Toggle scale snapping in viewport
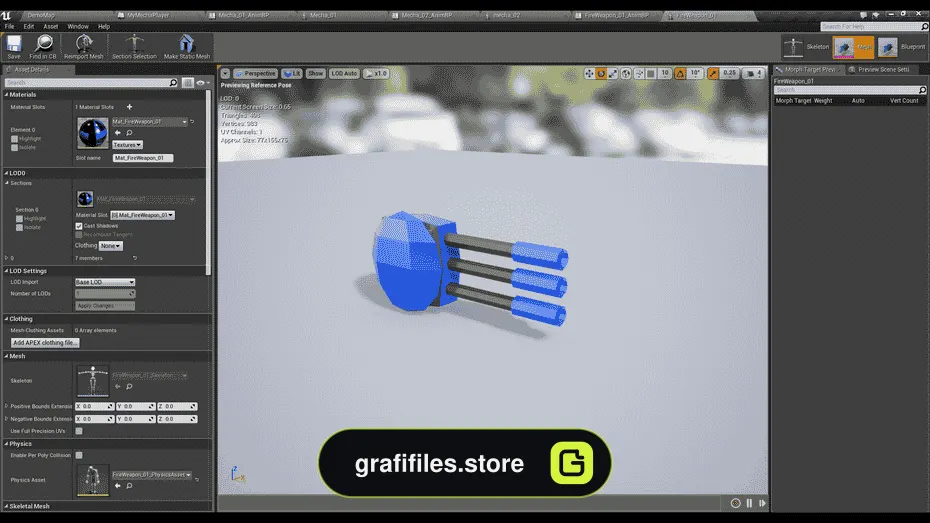 712,74
